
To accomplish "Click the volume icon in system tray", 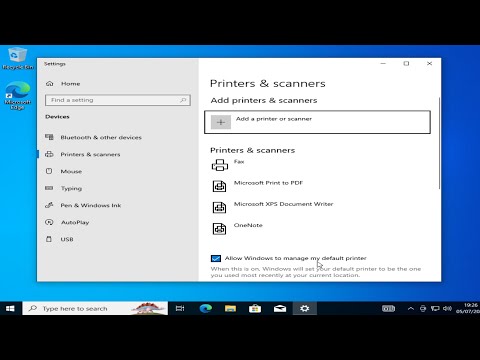I will click(447, 309).
